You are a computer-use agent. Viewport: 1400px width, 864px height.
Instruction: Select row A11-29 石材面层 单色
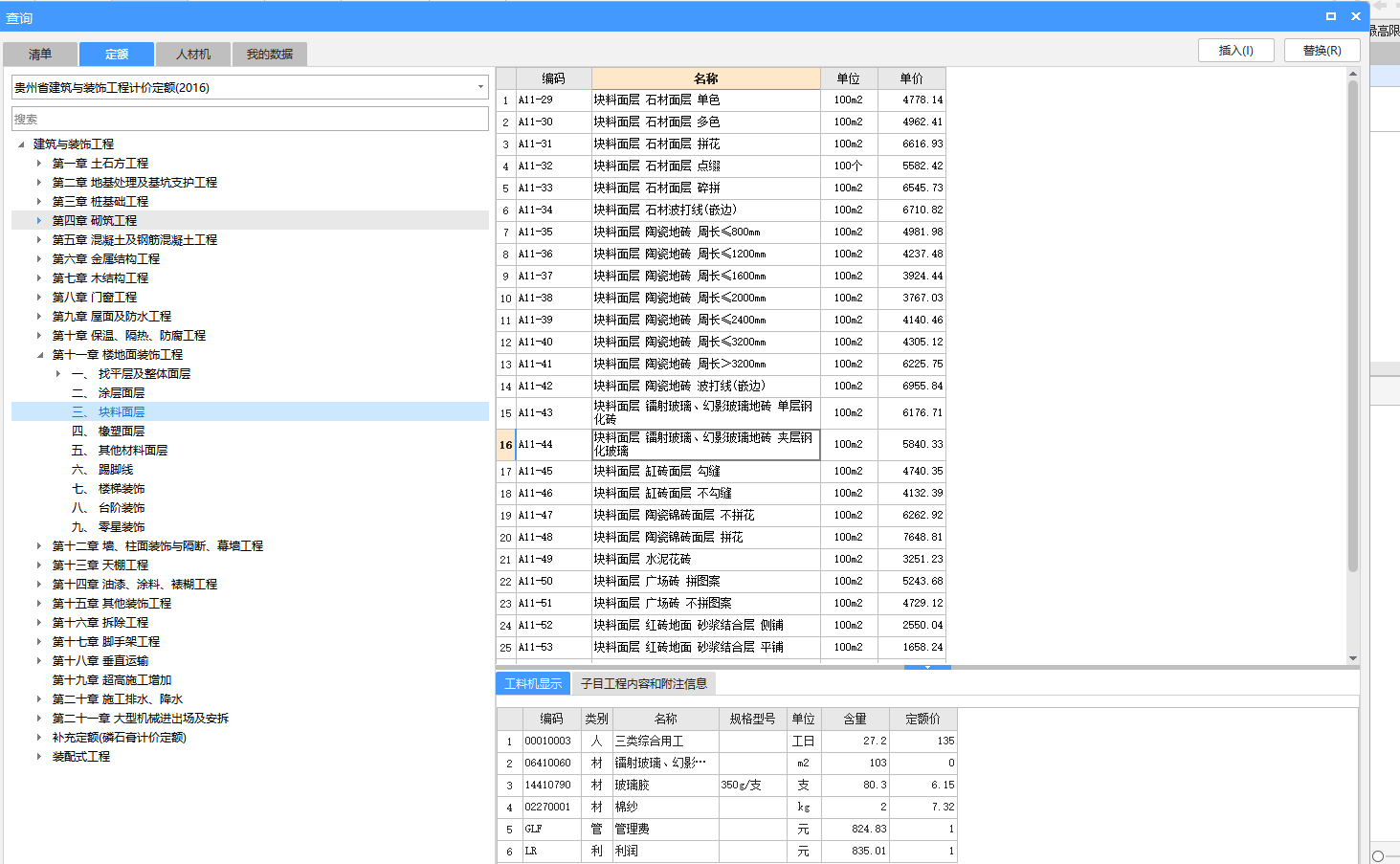click(722, 100)
